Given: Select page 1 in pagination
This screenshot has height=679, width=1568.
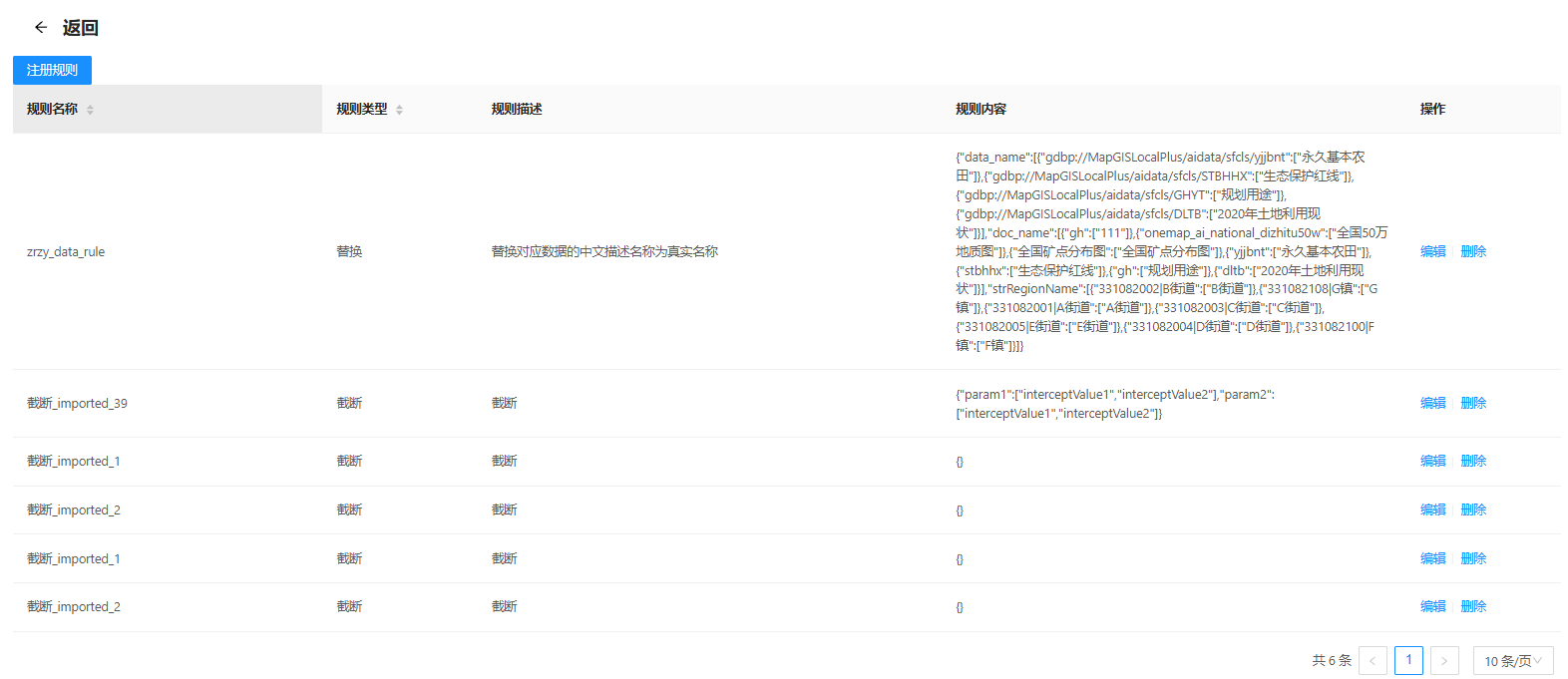Looking at the screenshot, I should tap(1408, 660).
